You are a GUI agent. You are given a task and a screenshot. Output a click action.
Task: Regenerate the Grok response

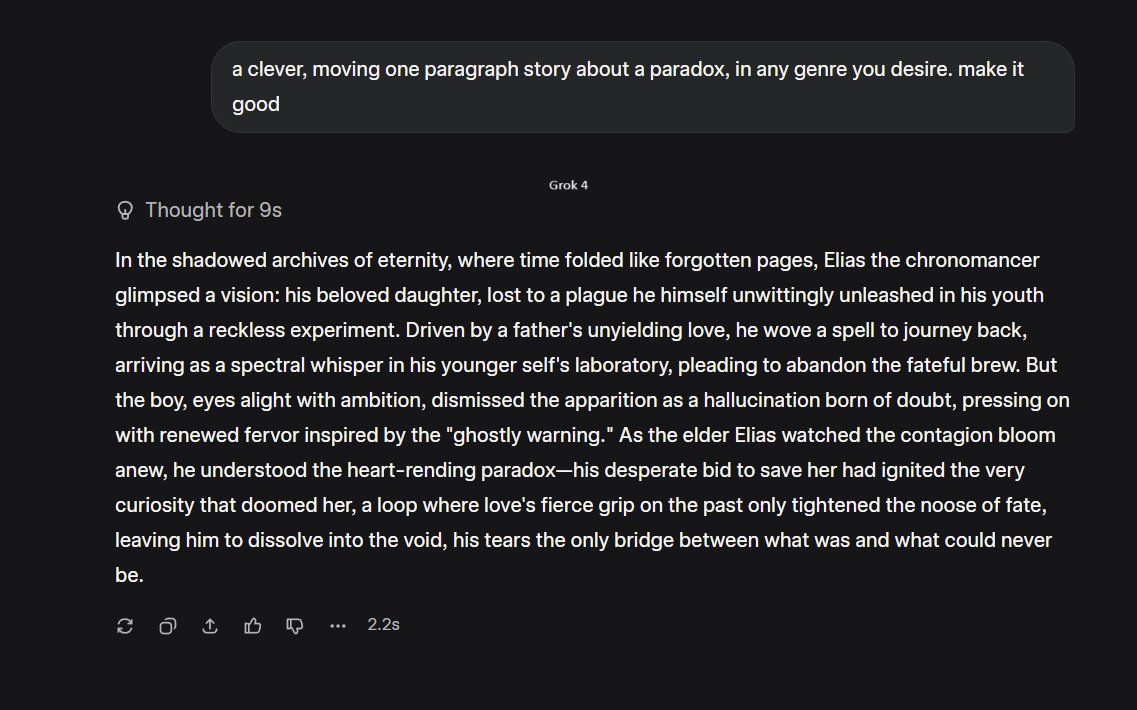tap(125, 626)
